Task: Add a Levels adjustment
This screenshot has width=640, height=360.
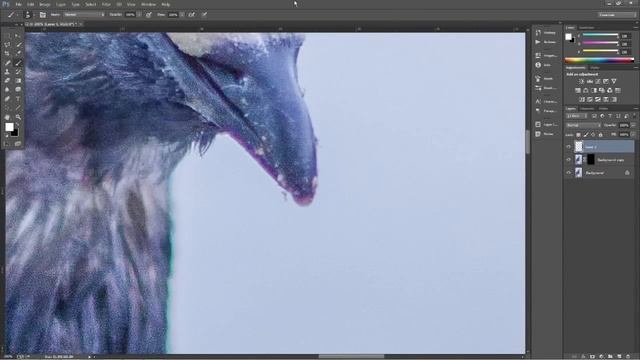Action: pos(590,81)
